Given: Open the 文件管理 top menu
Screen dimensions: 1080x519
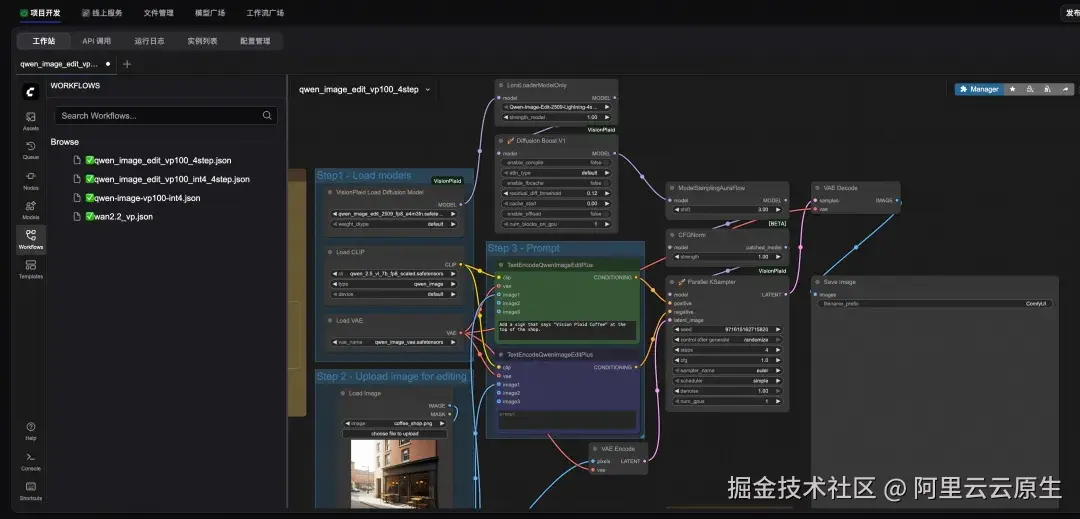Looking at the screenshot, I should (158, 13).
